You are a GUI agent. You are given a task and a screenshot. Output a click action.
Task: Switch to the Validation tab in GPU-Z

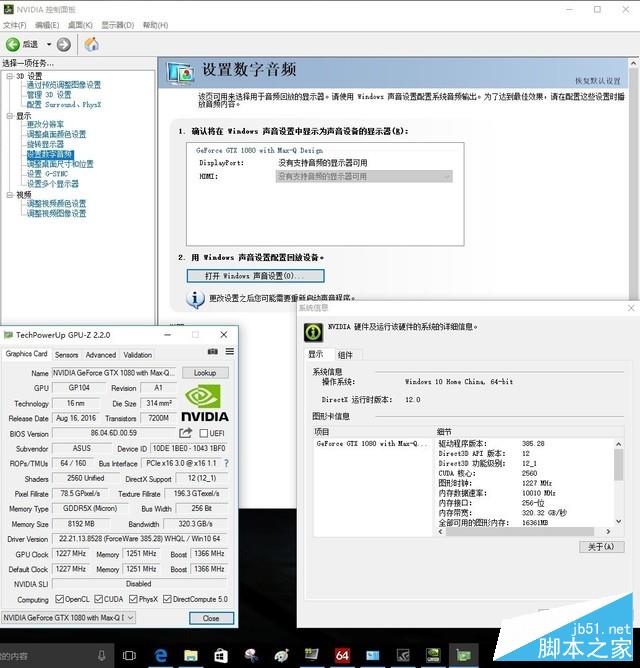pyautogui.click(x=138, y=355)
